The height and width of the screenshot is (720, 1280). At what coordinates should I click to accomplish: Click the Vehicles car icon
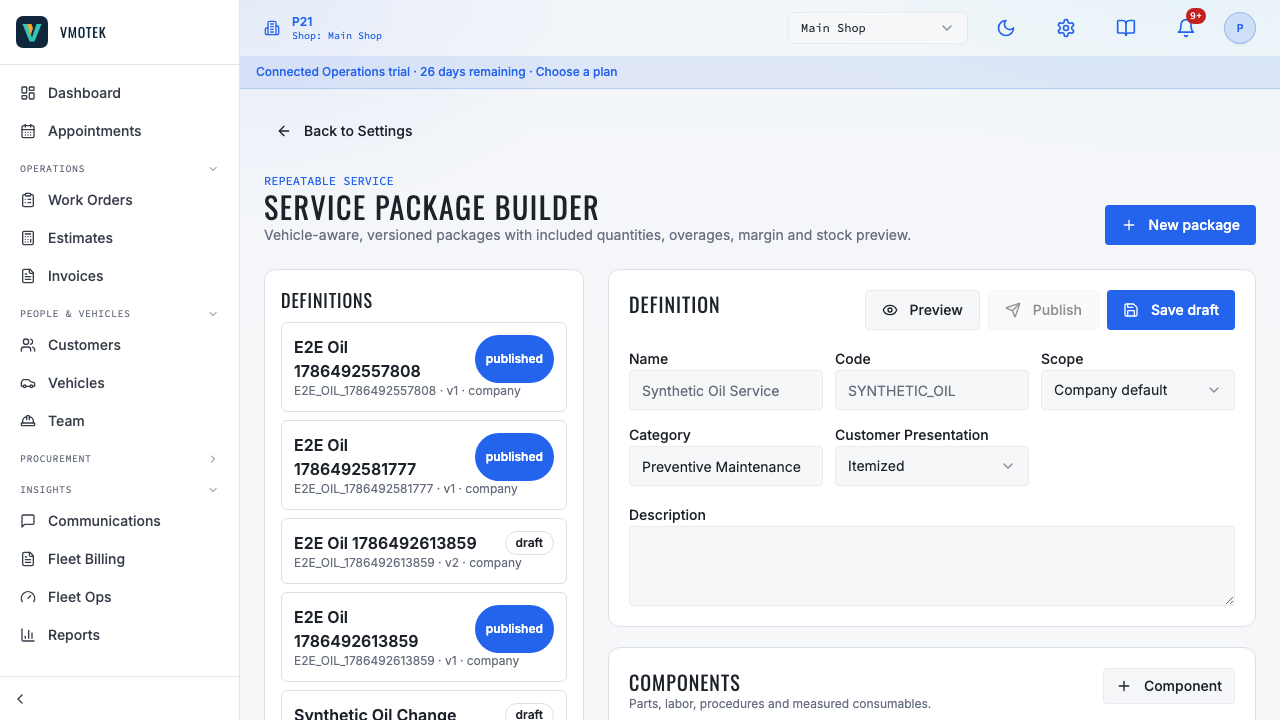tap(28, 383)
